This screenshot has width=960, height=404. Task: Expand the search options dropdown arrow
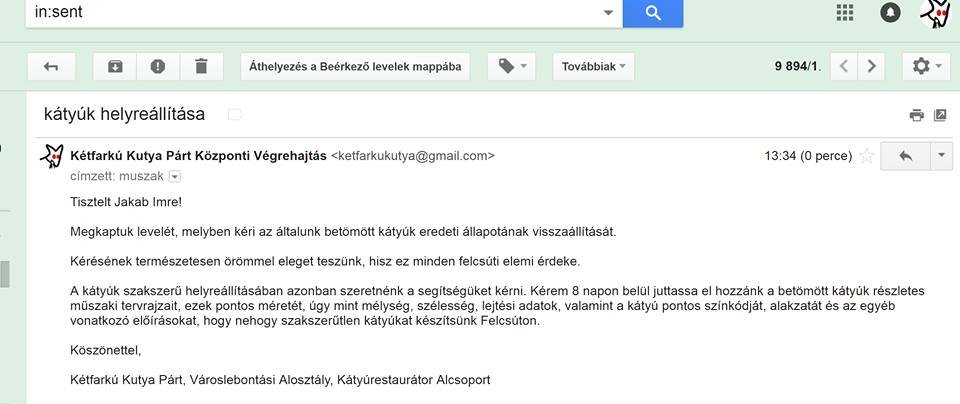pyautogui.click(x=608, y=13)
